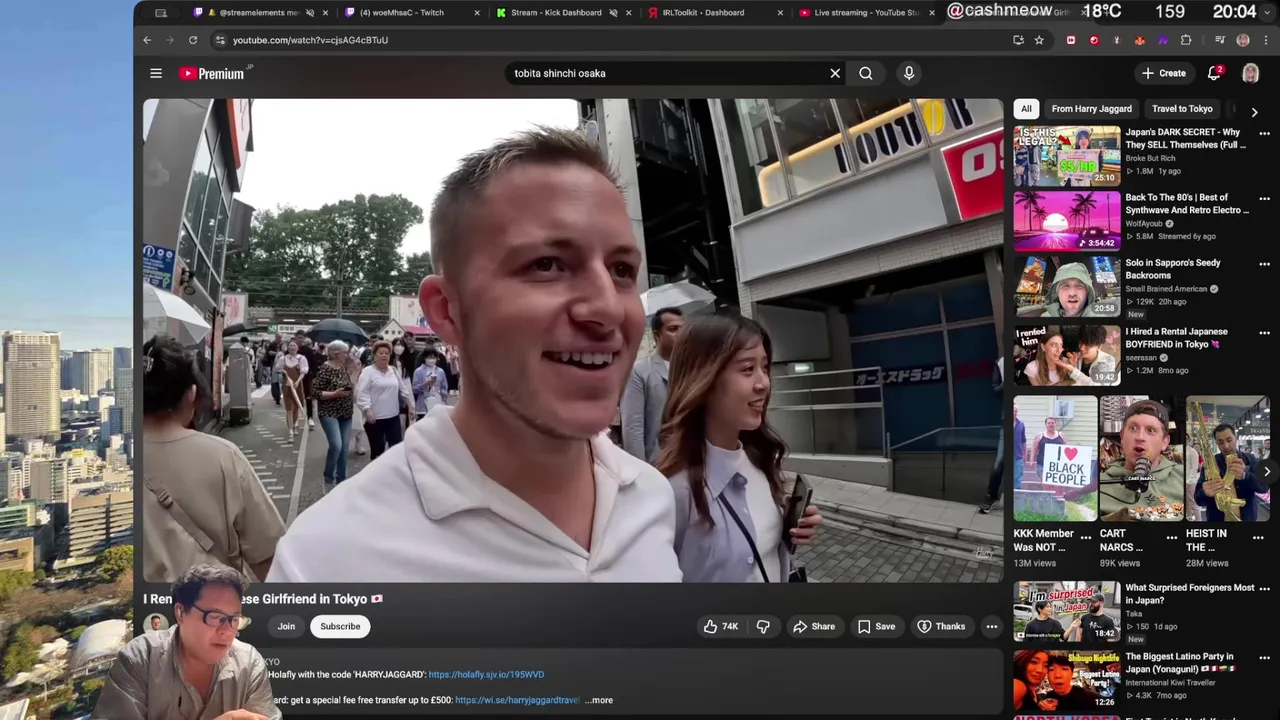Open more actions menu beside Thanks
The width and height of the screenshot is (1280, 720).
(992, 626)
